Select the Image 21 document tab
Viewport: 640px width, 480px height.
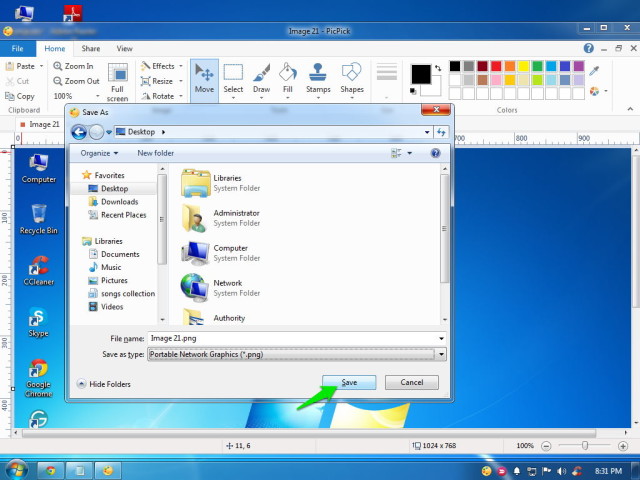(40, 124)
